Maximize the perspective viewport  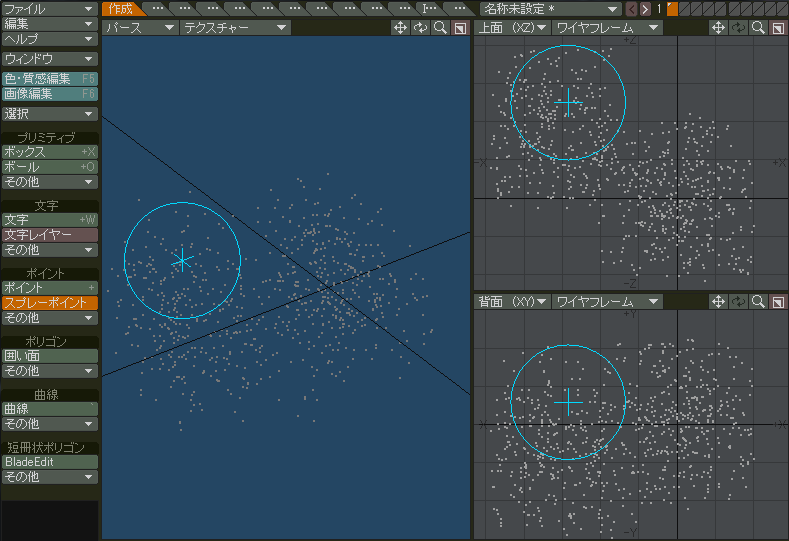click(x=460, y=28)
